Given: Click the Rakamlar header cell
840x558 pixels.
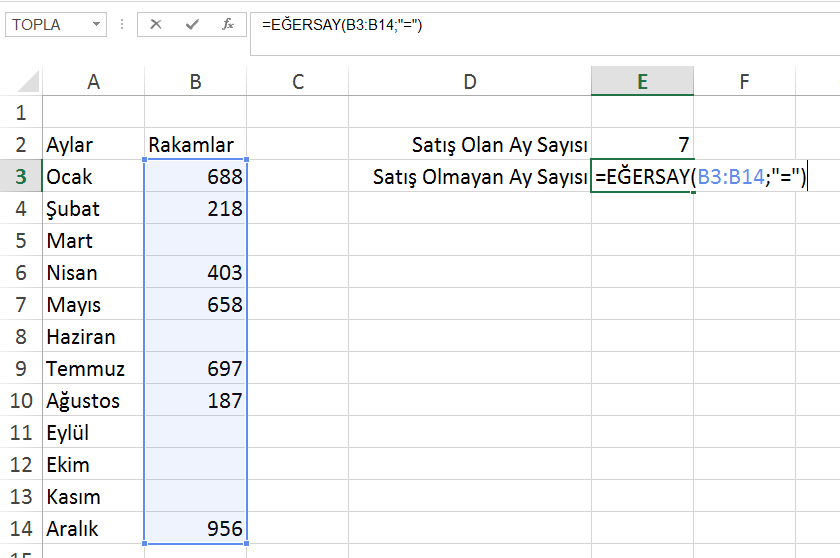Looking at the screenshot, I should 196,145.
